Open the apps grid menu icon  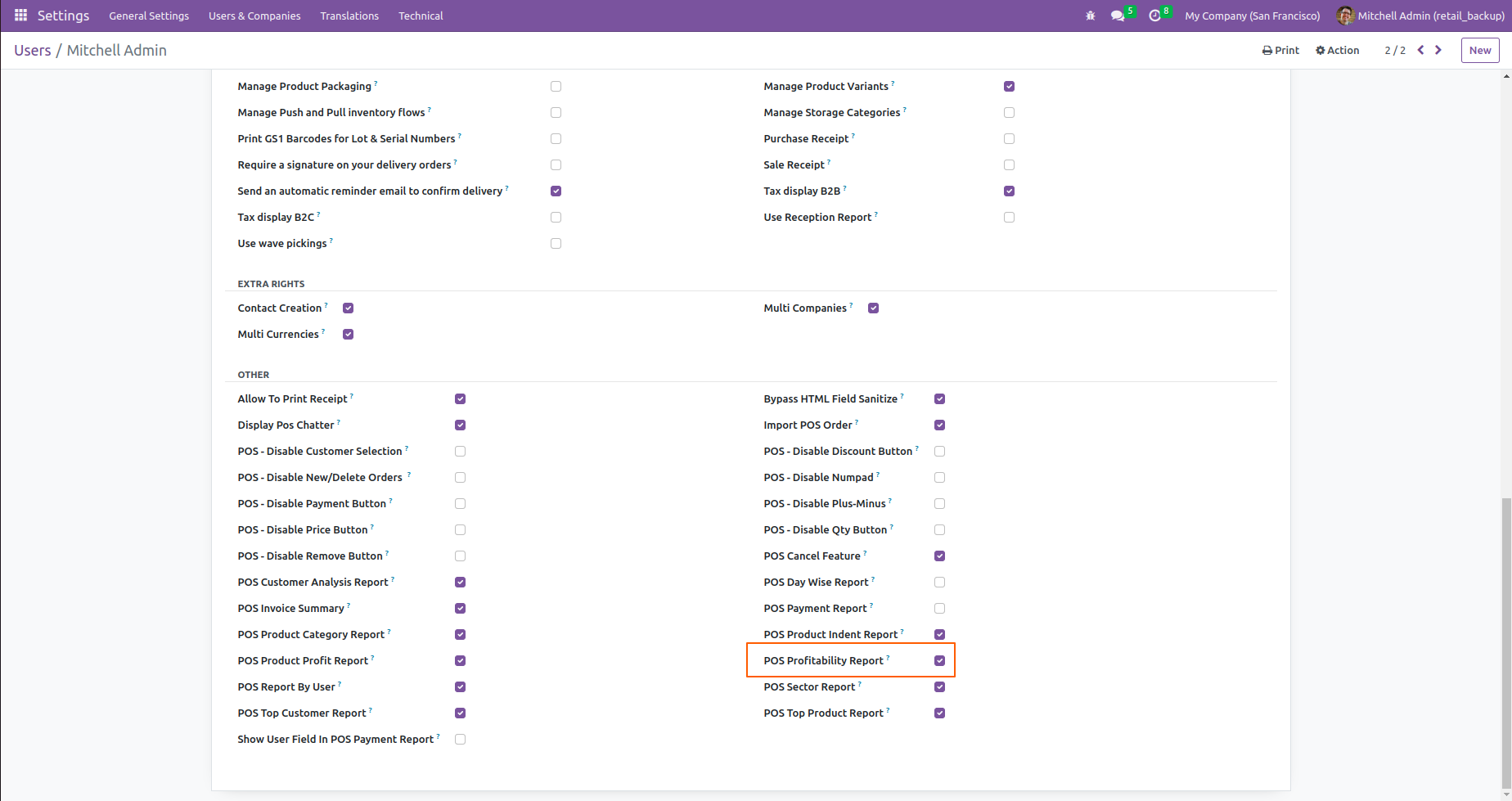pyautogui.click(x=20, y=16)
